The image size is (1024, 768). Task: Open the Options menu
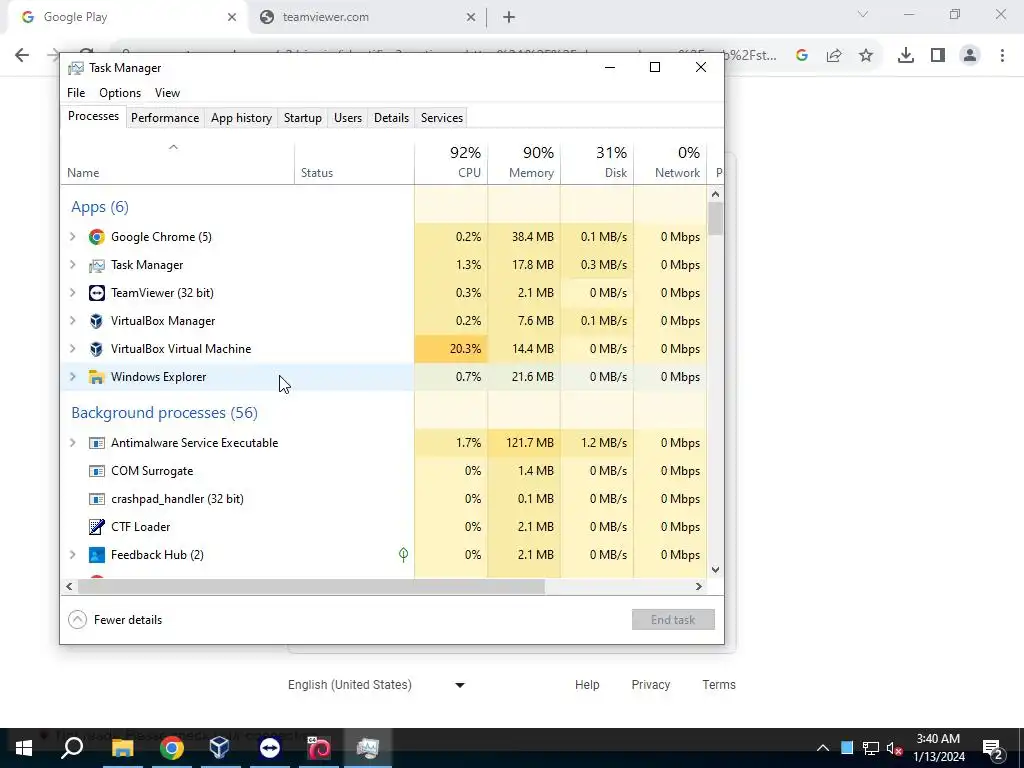coord(120,93)
